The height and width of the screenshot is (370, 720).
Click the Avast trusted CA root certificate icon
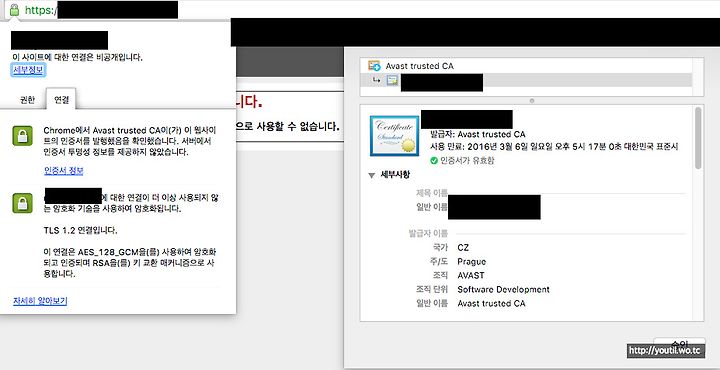374,66
